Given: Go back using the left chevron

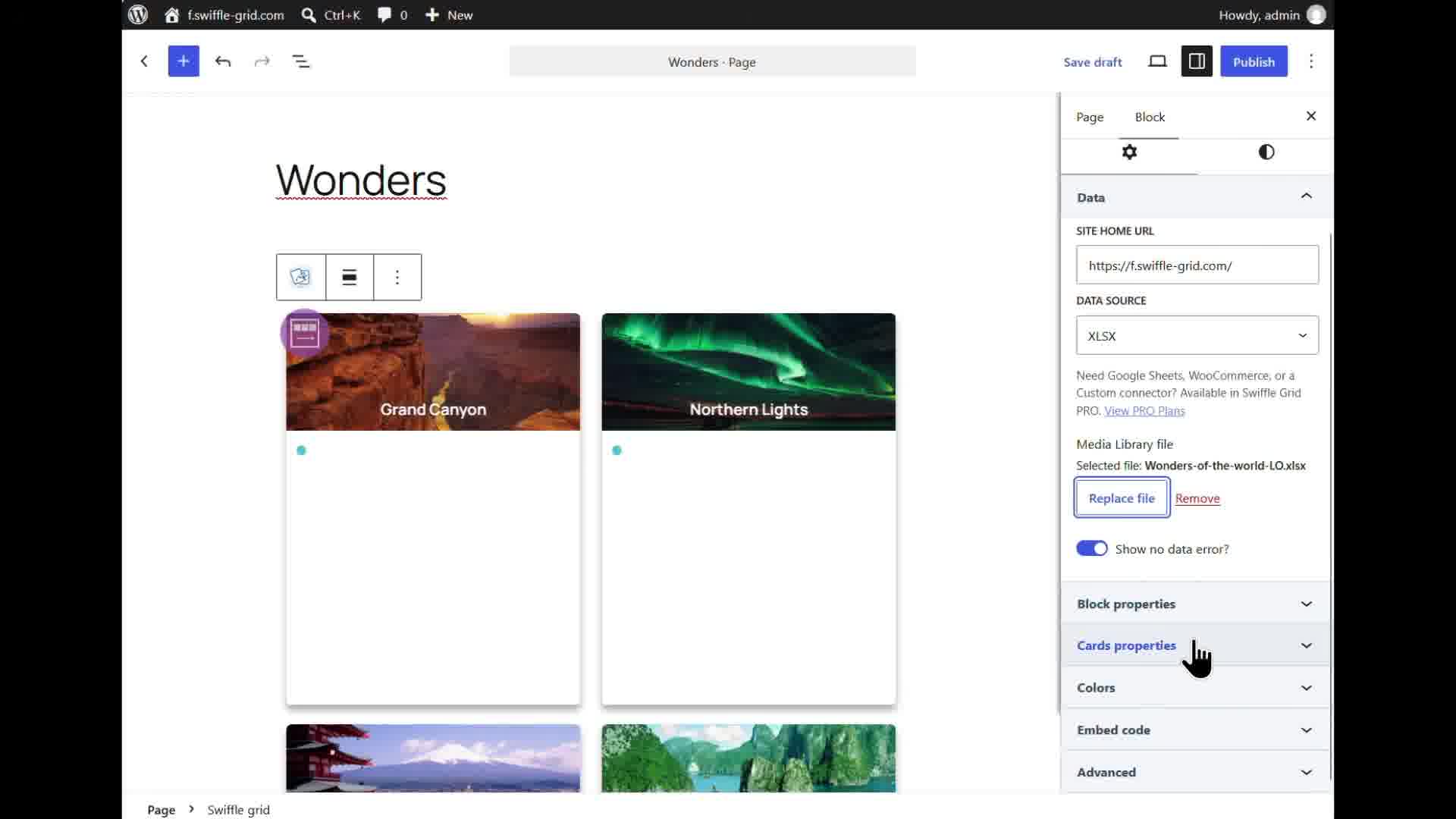Looking at the screenshot, I should [x=144, y=61].
